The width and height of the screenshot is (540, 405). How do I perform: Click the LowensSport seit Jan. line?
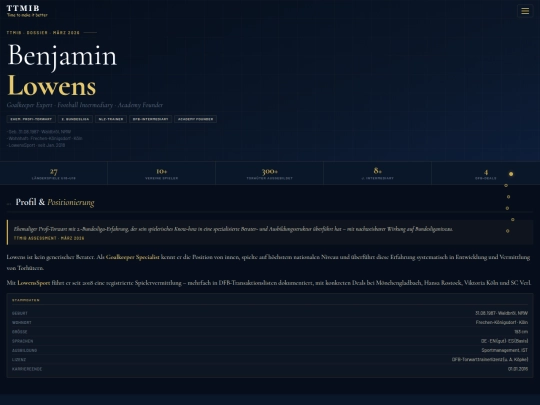36,145
